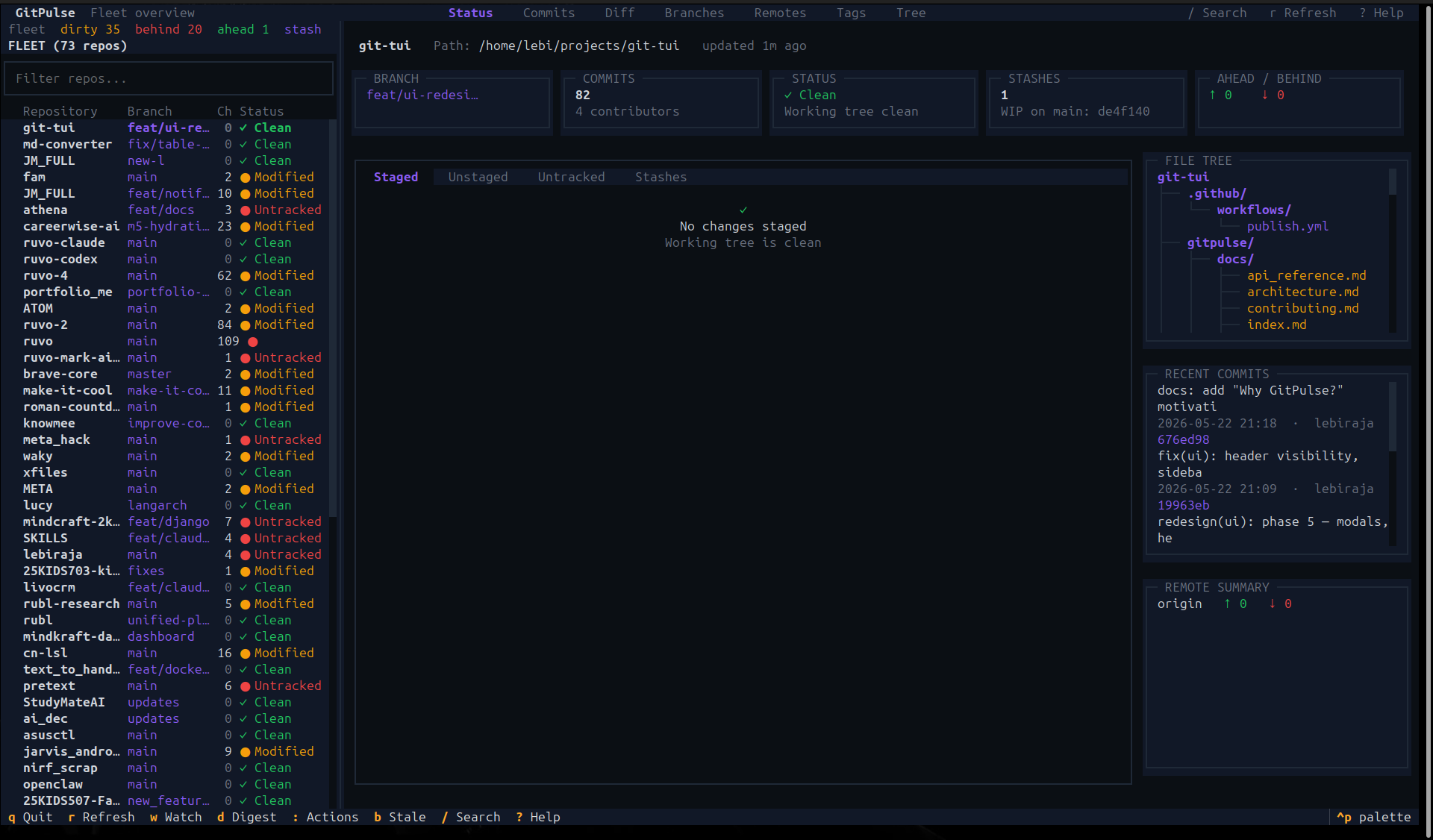The height and width of the screenshot is (840, 1433).
Task: Open the Stashes sub-tab
Action: (x=661, y=177)
